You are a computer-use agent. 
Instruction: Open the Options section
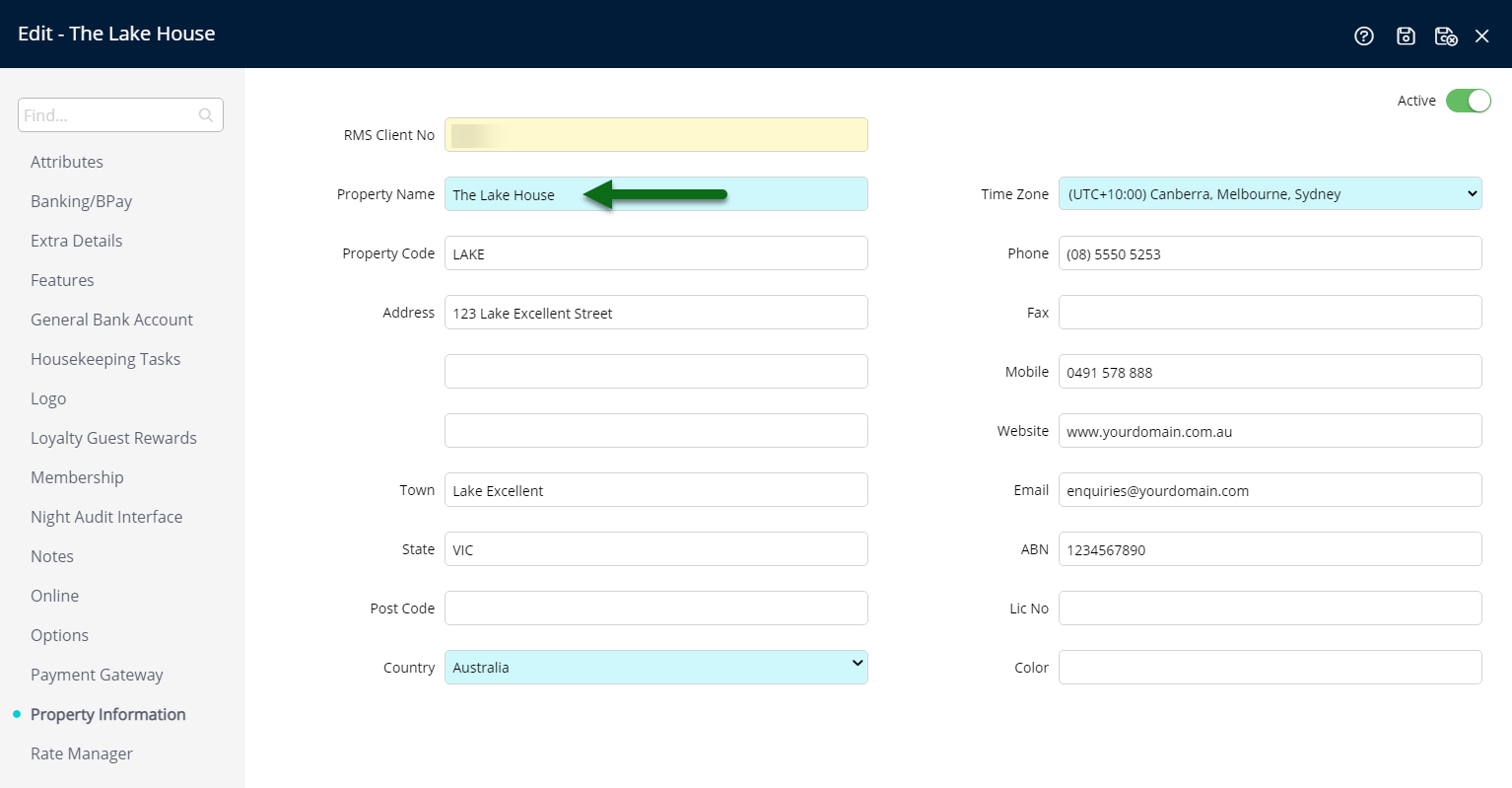tap(59, 635)
